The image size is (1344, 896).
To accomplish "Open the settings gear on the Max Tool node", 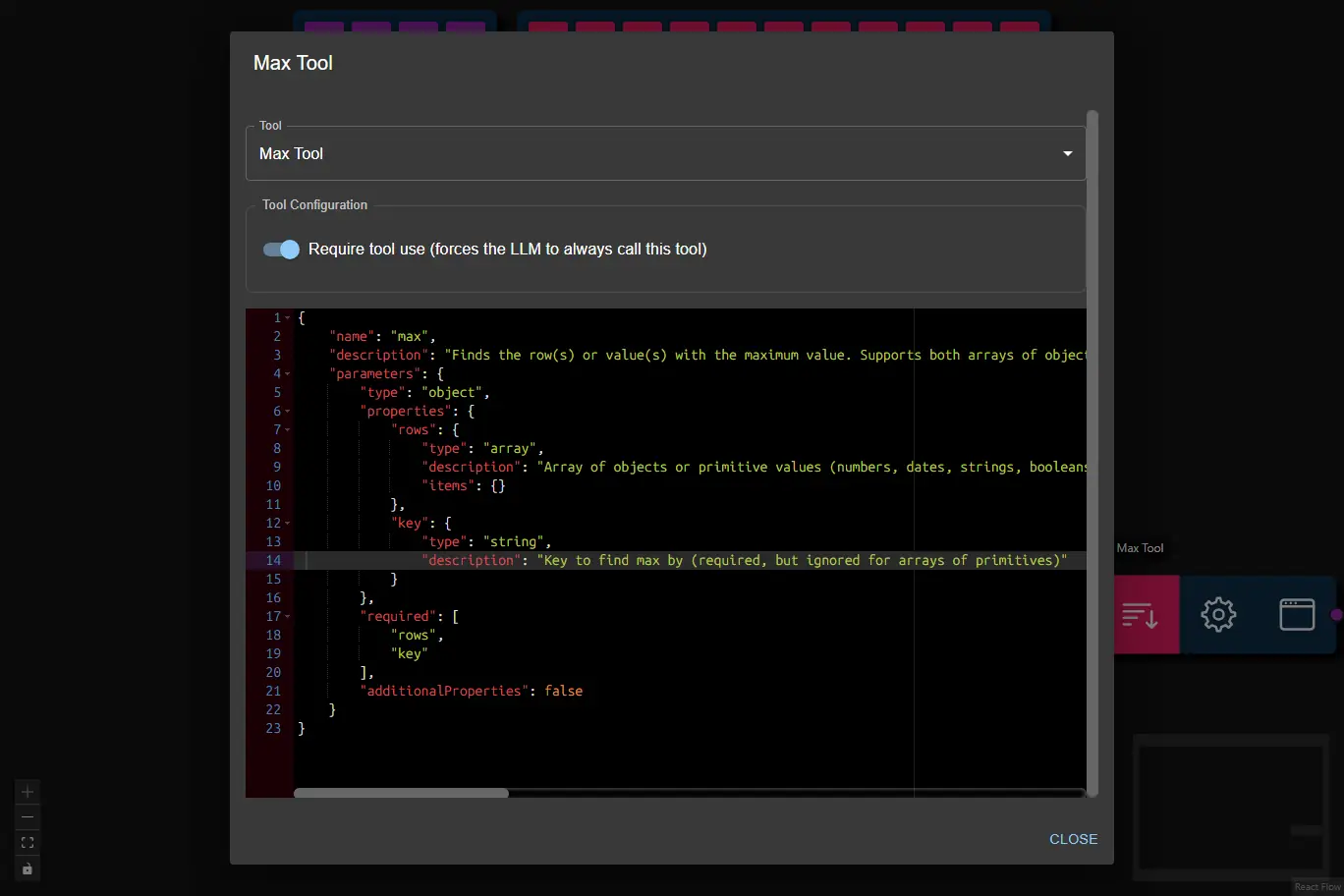I will [1218, 614].
